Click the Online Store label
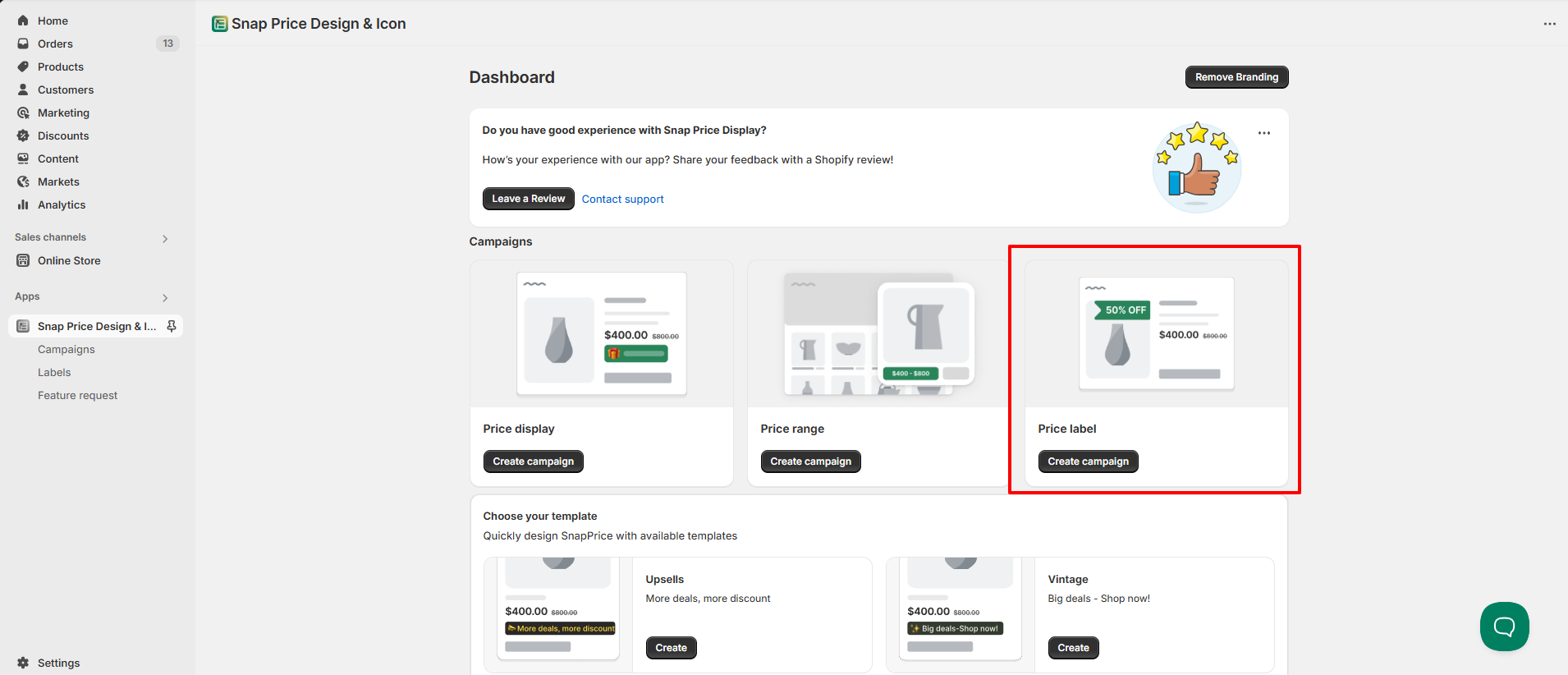Viewport: 1568px width, 675px height. pos(69,260)
